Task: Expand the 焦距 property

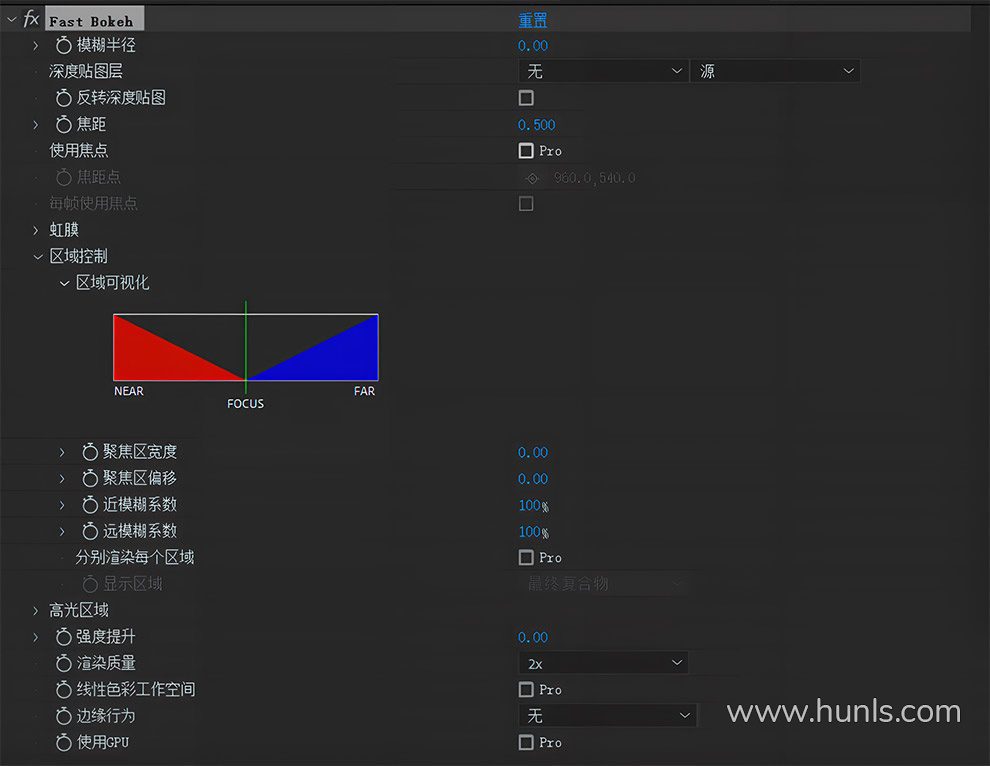Action: point(35,125)
